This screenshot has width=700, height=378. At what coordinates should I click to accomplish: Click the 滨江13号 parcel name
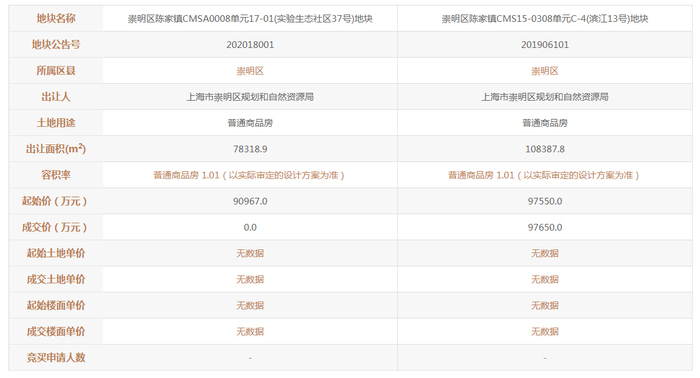(545, 19)
